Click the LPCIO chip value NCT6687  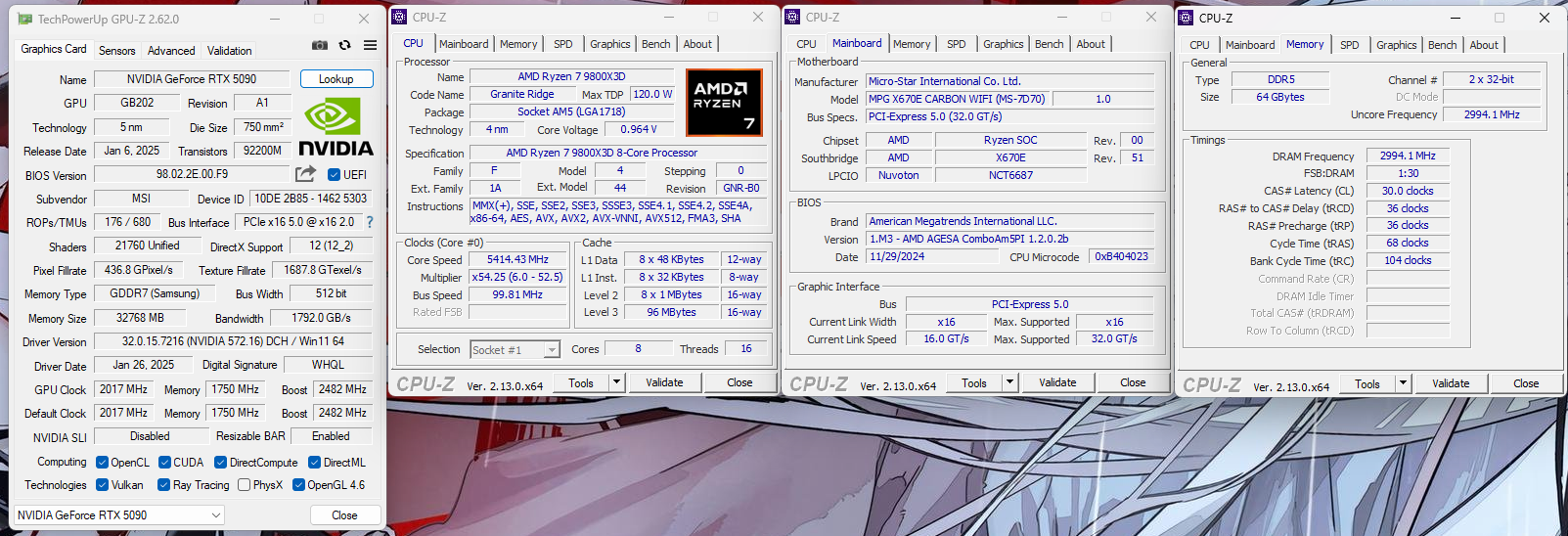[x=1010, y=176]
